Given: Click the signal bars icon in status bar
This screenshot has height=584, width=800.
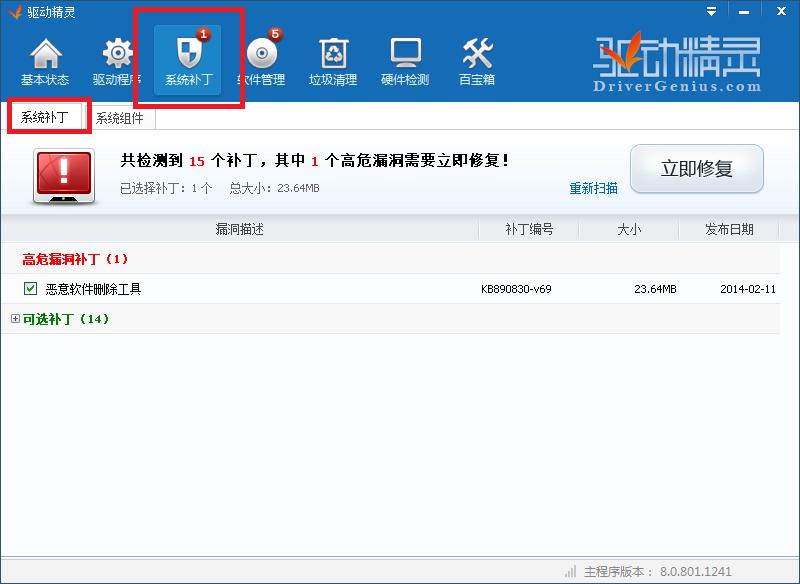Looking at the screenshot, I should 570,572.
